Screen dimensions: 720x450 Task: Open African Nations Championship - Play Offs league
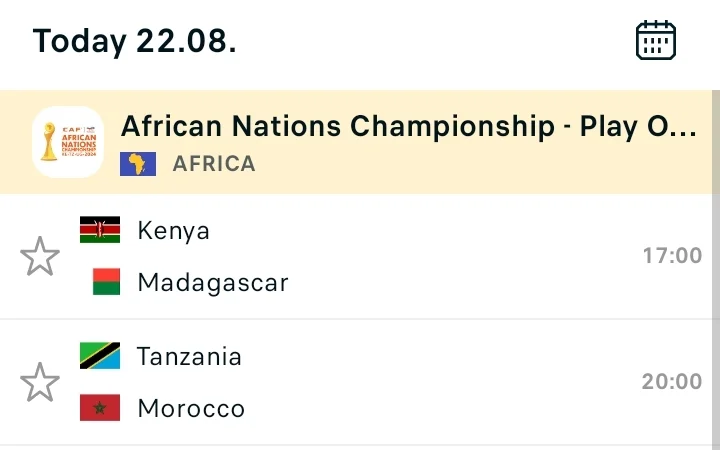[409, 126]
